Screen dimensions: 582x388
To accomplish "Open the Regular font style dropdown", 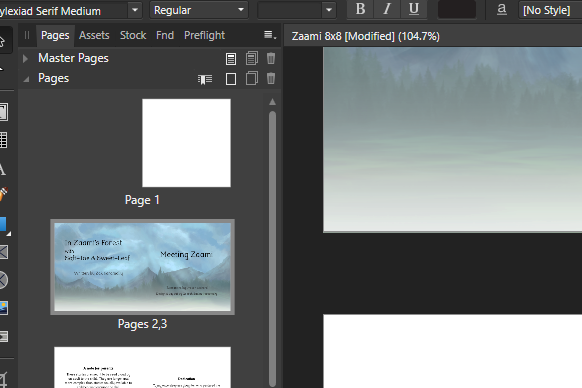I will [x=199, y=10].
